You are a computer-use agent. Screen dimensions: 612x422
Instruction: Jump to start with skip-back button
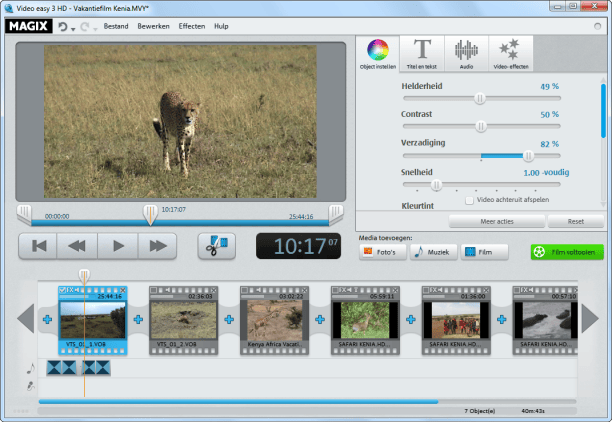pyautogui.click(x=38, y=246)
